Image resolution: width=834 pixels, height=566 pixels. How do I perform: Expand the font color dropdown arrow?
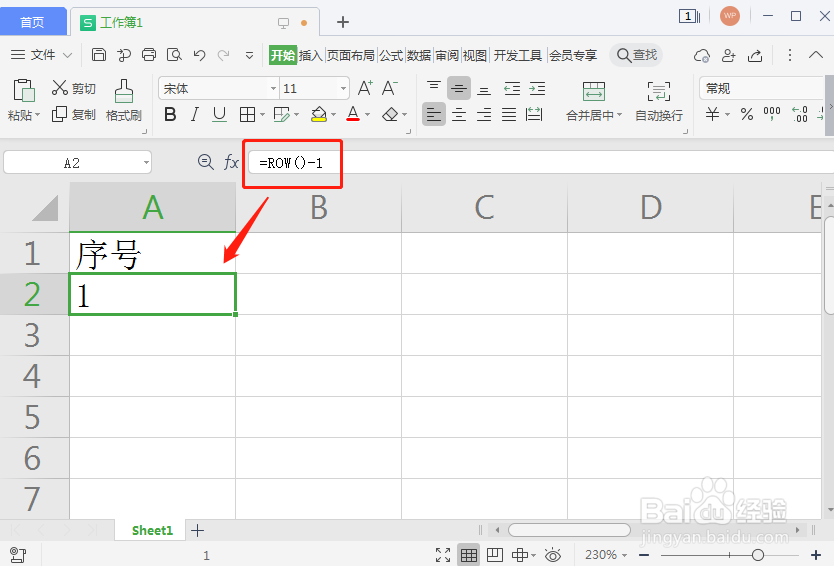tap(368, 114)
